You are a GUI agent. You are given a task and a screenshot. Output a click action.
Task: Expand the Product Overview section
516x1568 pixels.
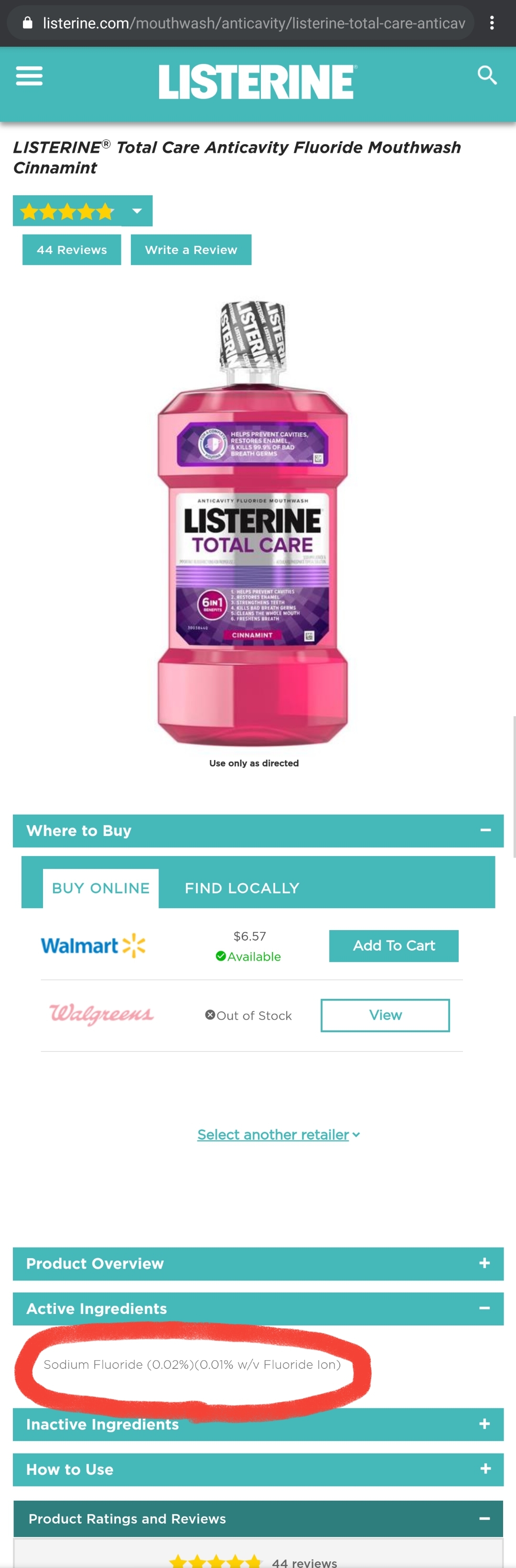pyautogui.click(x=258, y=1263)
